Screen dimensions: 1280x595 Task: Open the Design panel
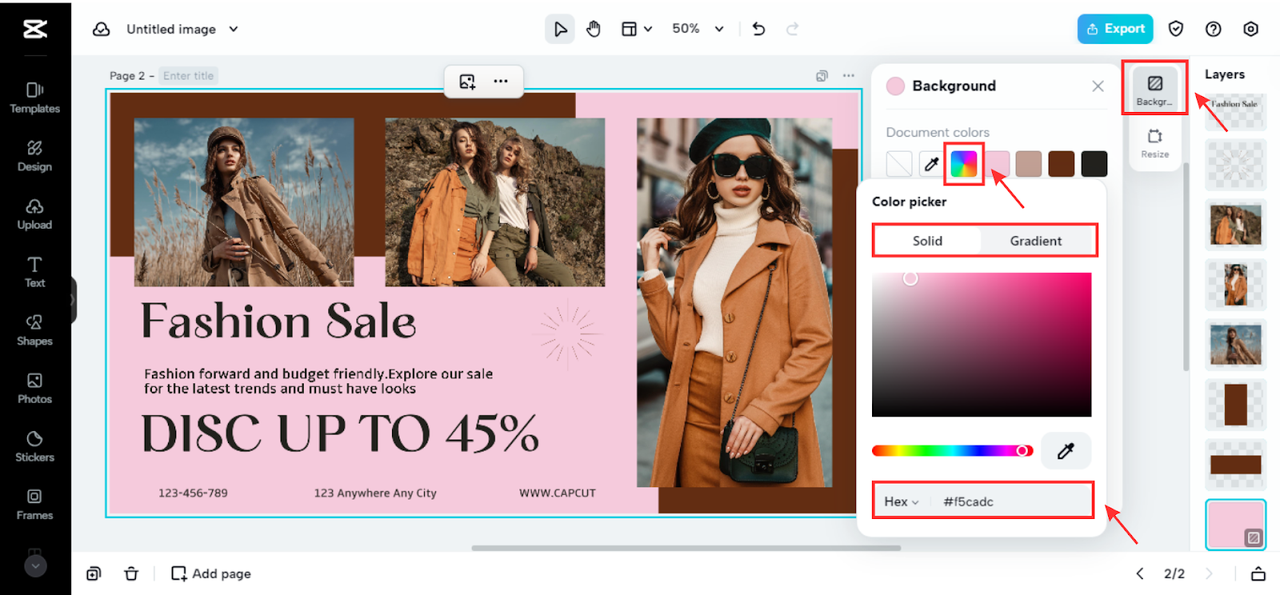pyautogui.click(x=35, y=156)
